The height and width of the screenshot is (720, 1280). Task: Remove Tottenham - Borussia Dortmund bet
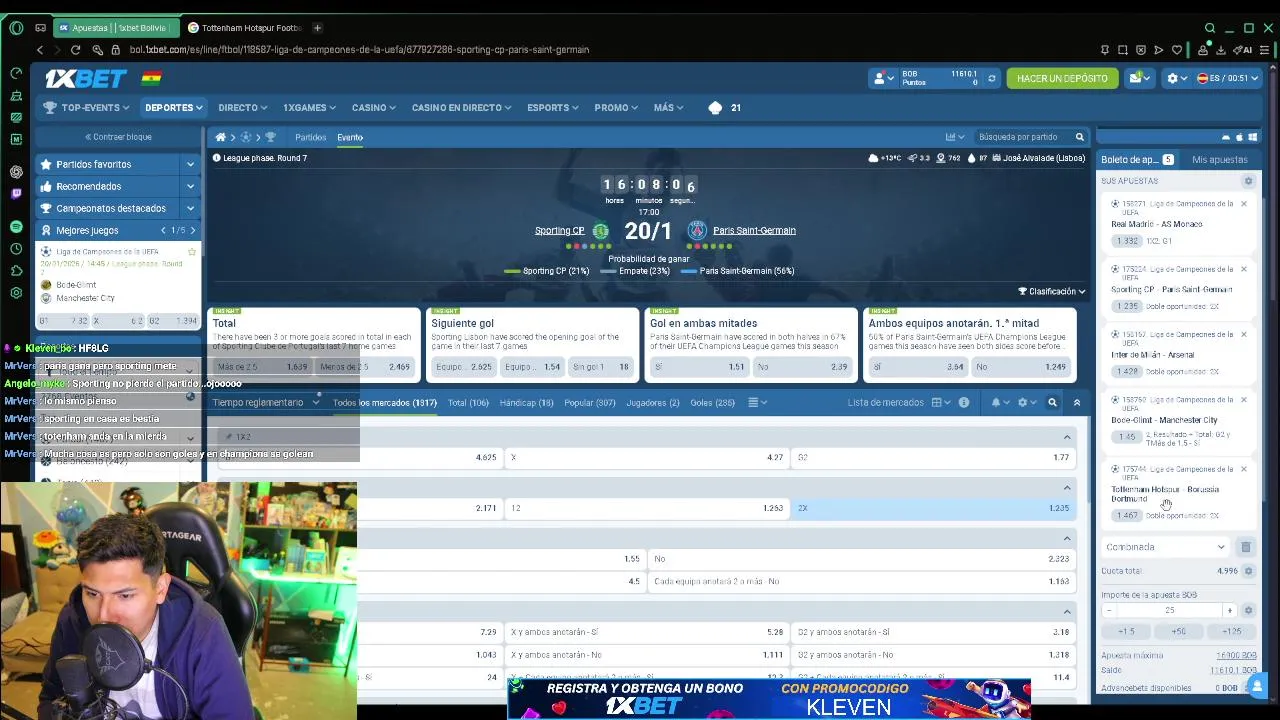click(1244, 469)
